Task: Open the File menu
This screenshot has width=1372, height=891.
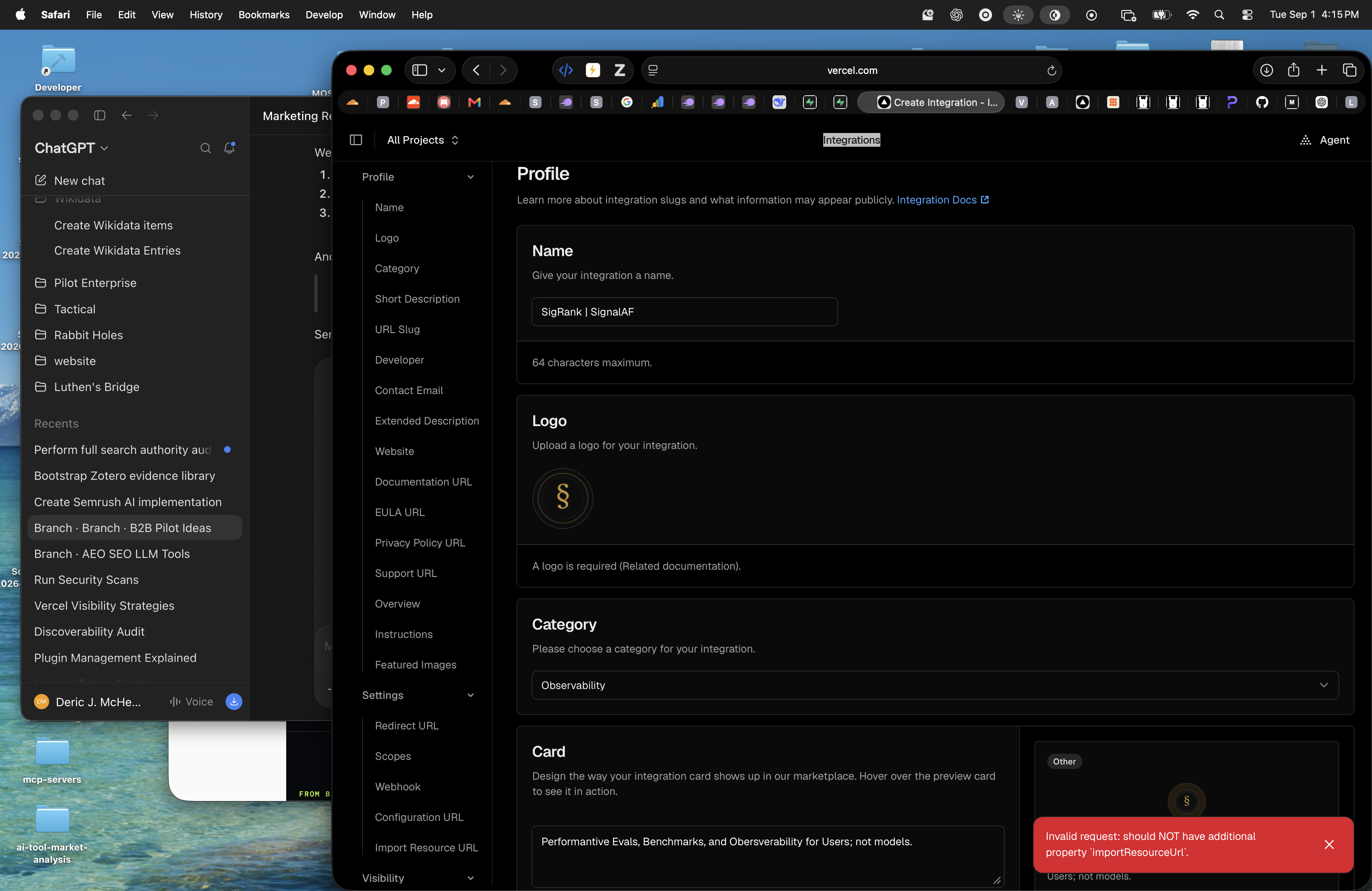Action: point(94,15)
